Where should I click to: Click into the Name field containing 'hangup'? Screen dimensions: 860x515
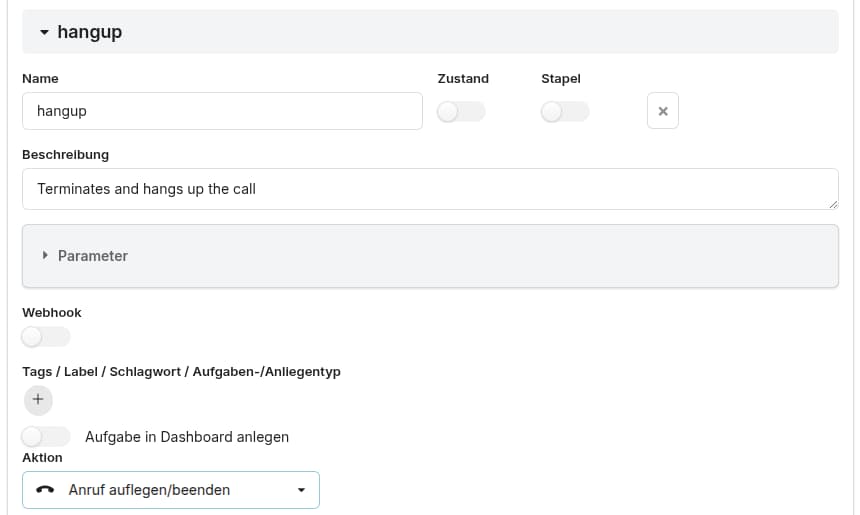222,111
